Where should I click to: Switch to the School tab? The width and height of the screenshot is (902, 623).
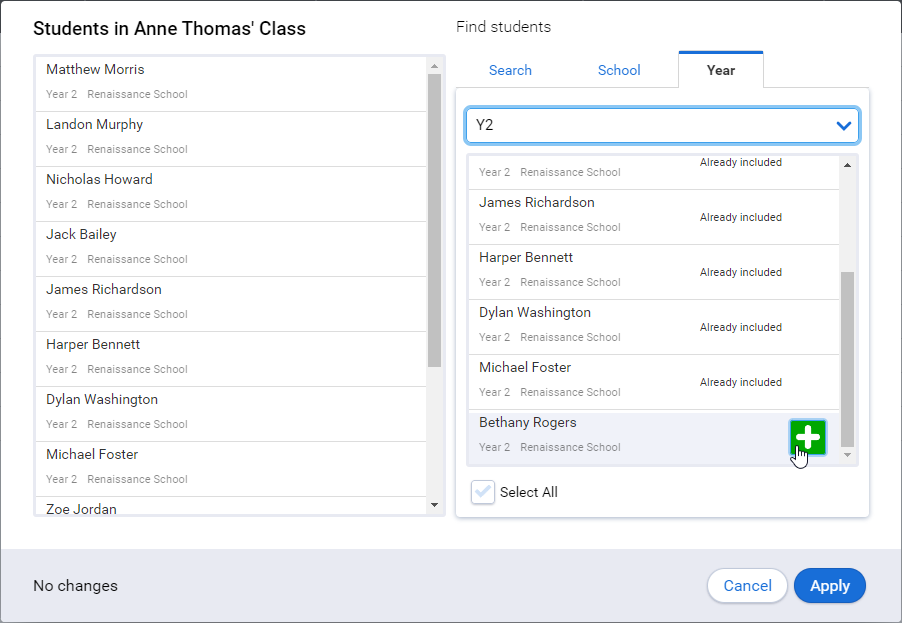[x=619, y=70]
